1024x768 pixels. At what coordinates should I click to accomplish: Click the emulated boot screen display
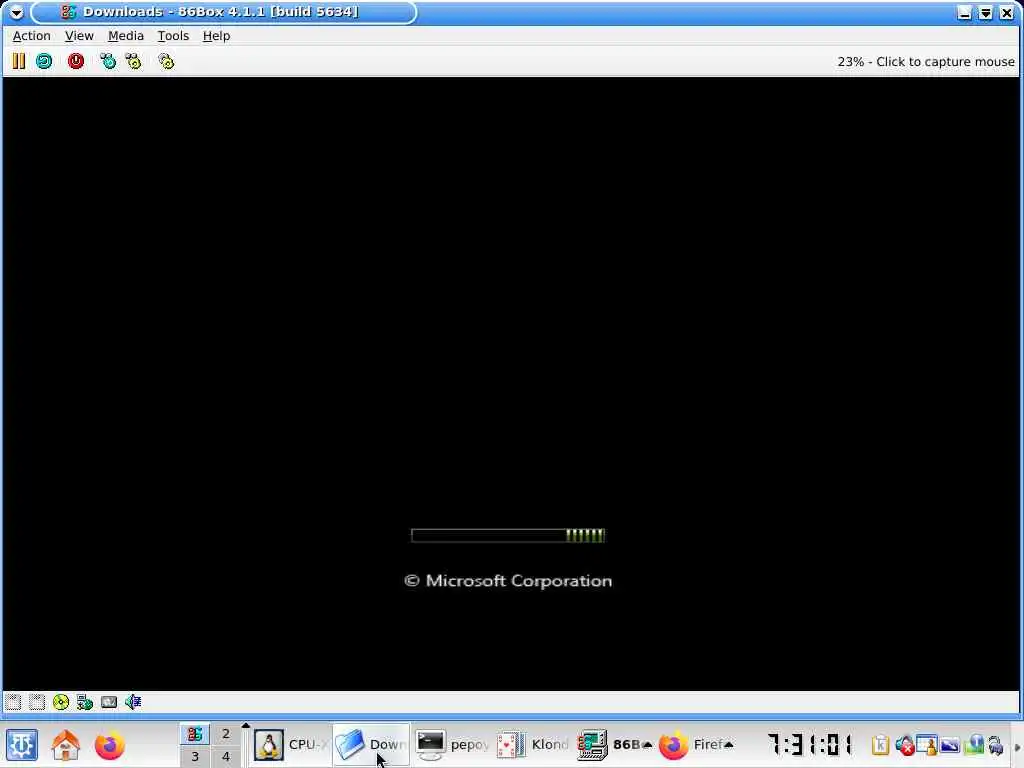point(511,383)
